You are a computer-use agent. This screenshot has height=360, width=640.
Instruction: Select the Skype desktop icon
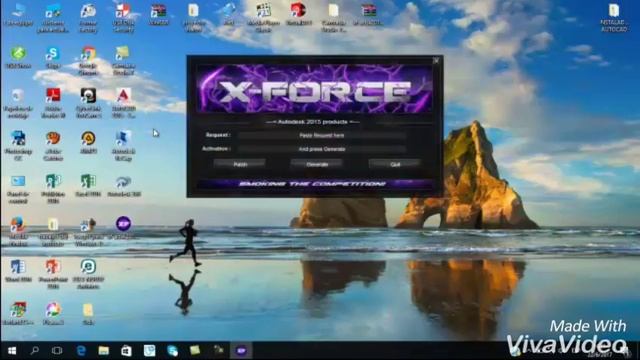(x=53, y=58)
